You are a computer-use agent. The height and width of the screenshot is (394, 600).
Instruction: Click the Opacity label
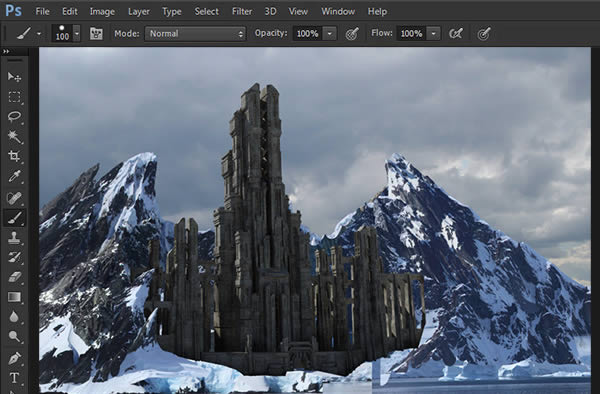pyautogui.click(x=271, y=33)
